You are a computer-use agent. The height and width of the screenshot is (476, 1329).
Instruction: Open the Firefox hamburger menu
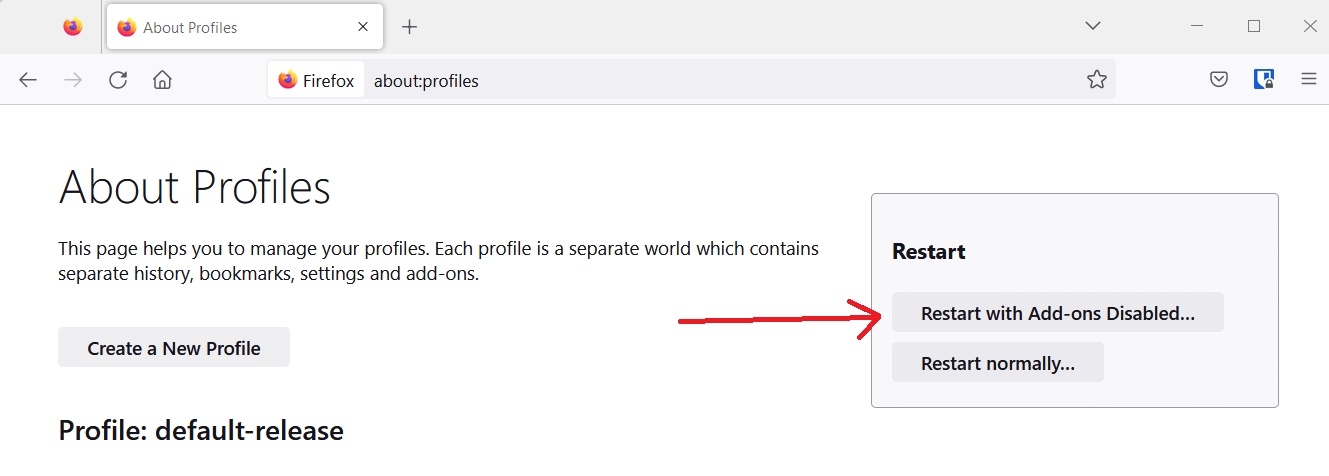click(x=1308, y=80)
